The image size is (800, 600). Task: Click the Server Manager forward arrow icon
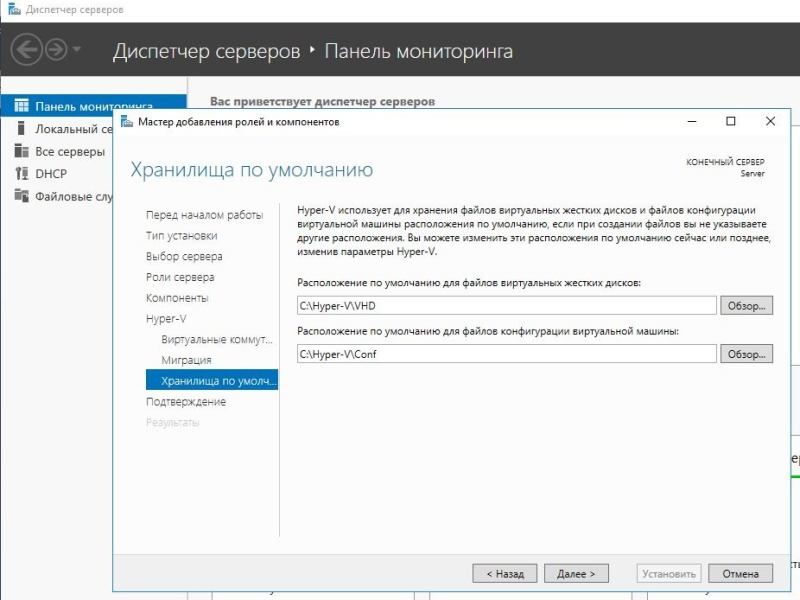click(56, 49)
